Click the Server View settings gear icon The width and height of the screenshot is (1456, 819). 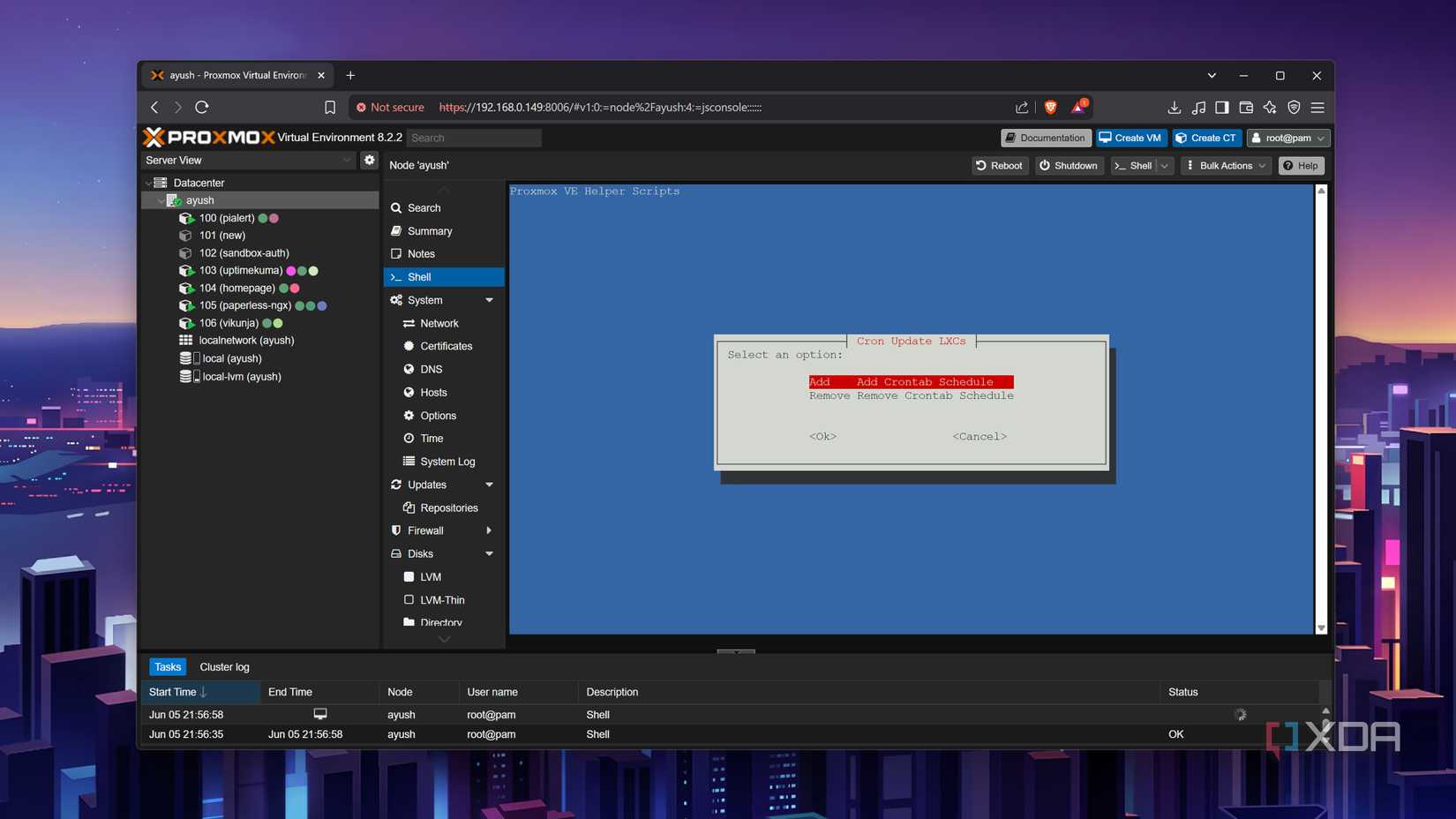click(369, 160)
